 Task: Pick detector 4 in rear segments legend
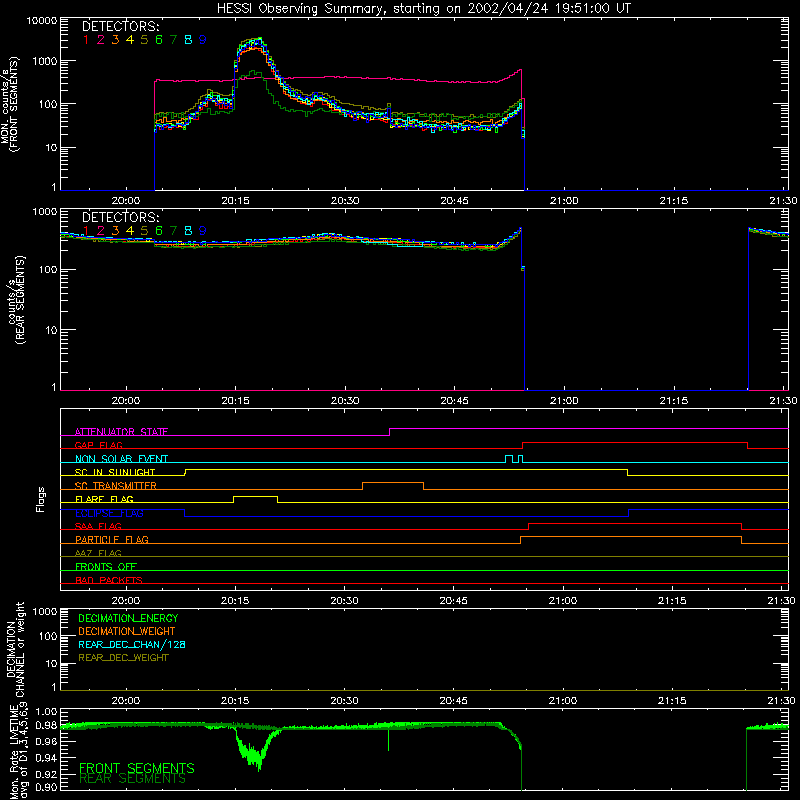130,231
